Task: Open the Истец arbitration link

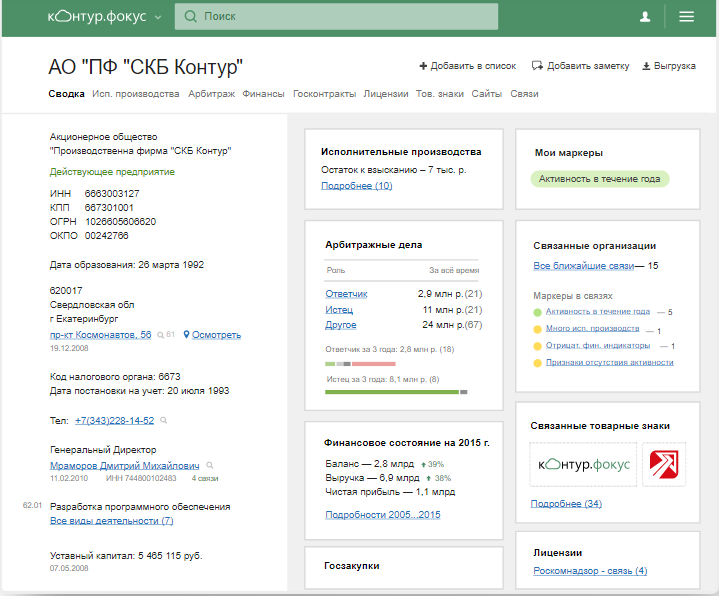Action: [x=339, y=309]
